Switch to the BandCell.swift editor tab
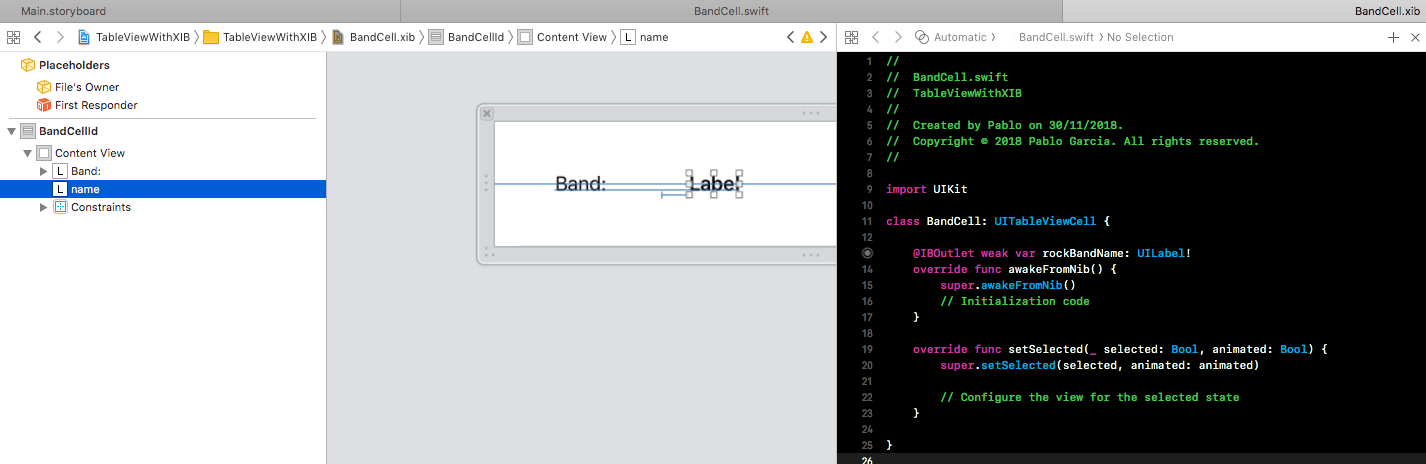This screenshot has height=464, width=1426. pos(730,11)
